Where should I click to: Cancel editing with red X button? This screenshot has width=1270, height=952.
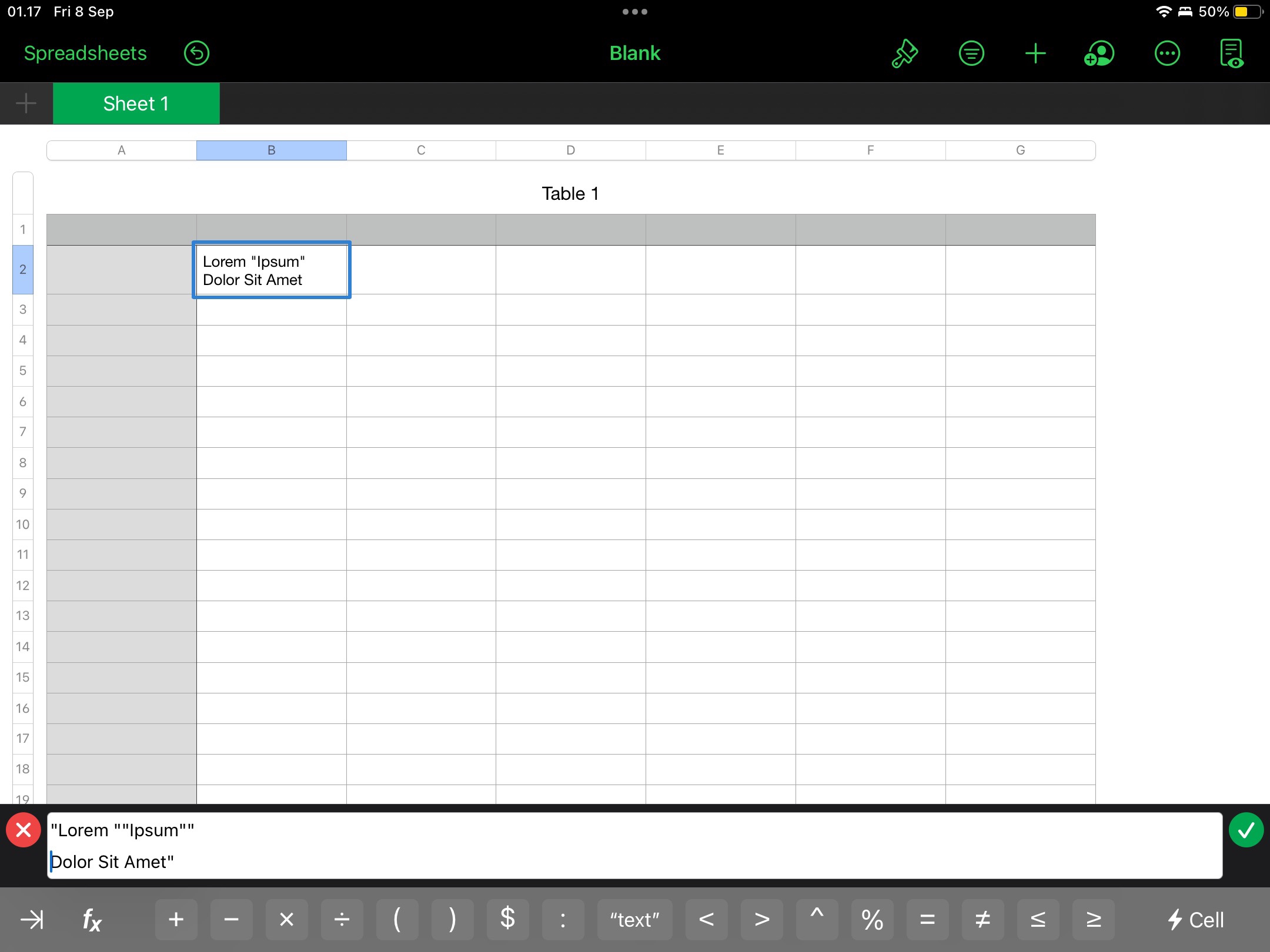point(24,830)
